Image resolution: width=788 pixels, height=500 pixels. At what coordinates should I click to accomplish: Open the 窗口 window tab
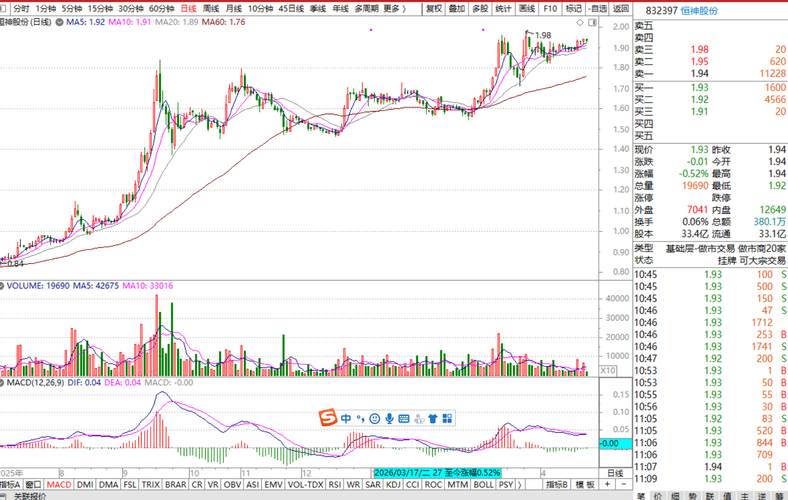click(33, 485)
